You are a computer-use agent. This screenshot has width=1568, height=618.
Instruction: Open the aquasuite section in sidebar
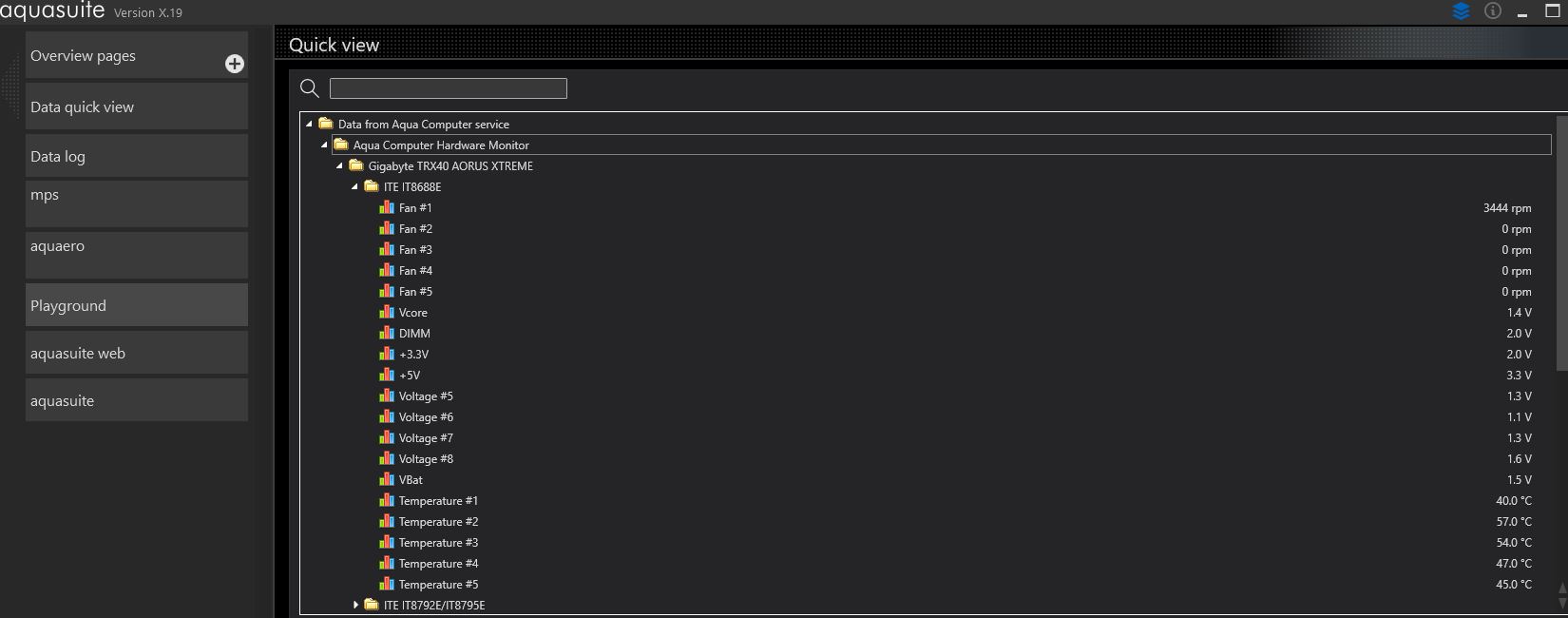[x=137, y=400]
